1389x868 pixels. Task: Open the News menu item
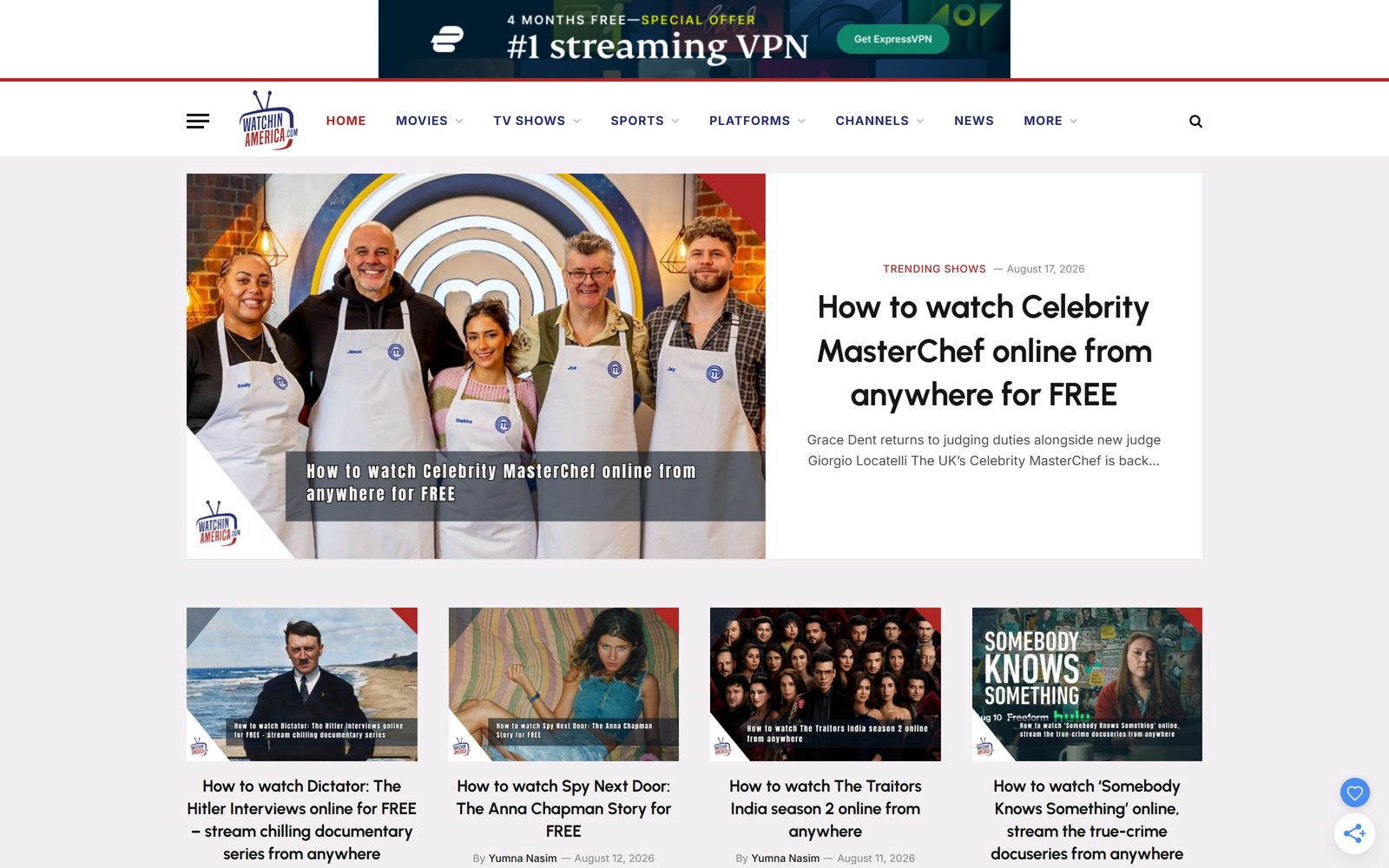click(x=974, y=121)
